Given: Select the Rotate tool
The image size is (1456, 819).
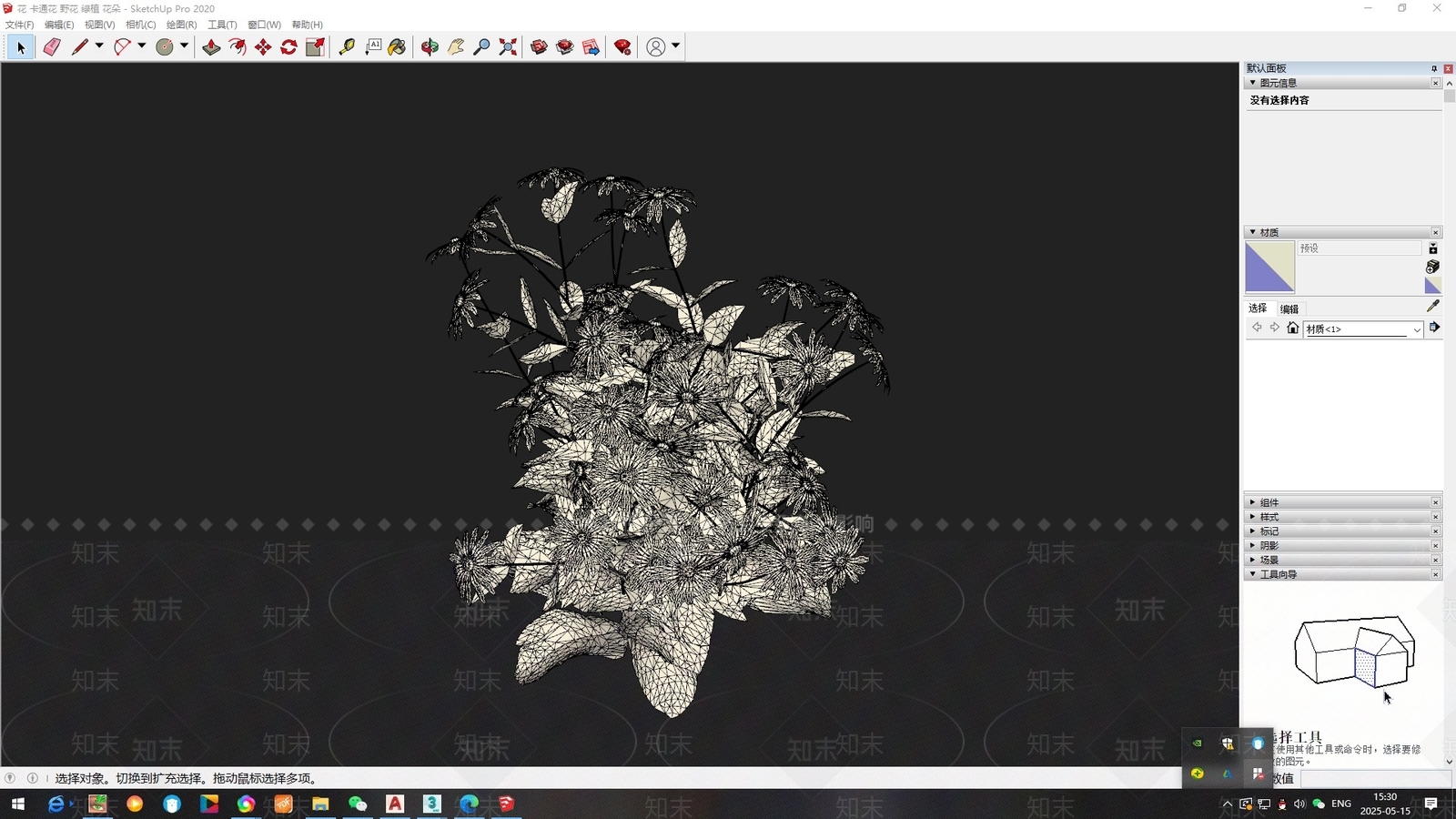Looking at the screenshot, I should [288, 47].
